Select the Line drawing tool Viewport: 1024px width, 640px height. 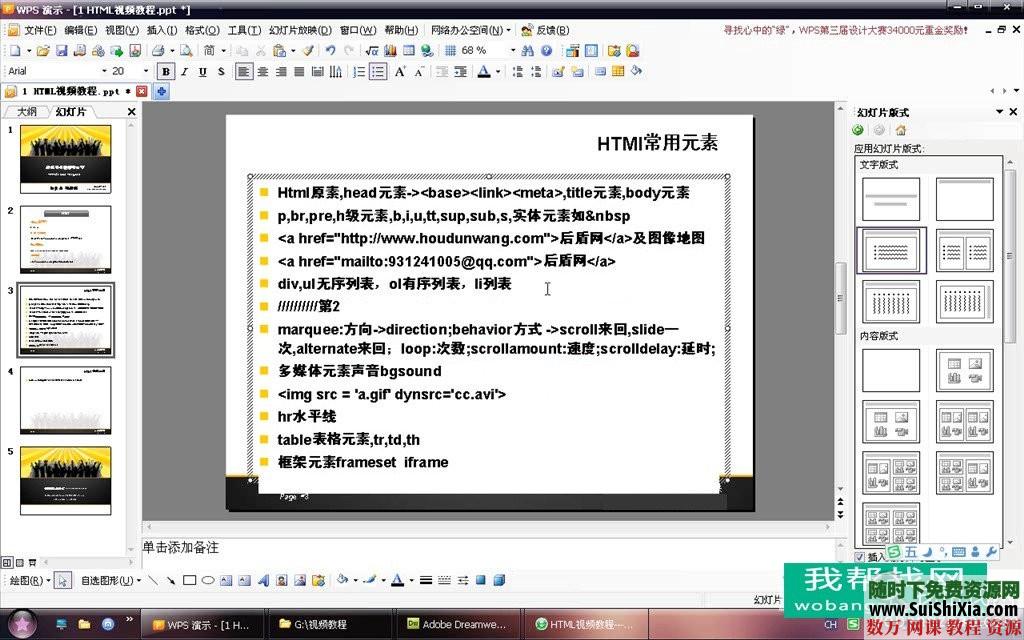(x=153, y=580)
